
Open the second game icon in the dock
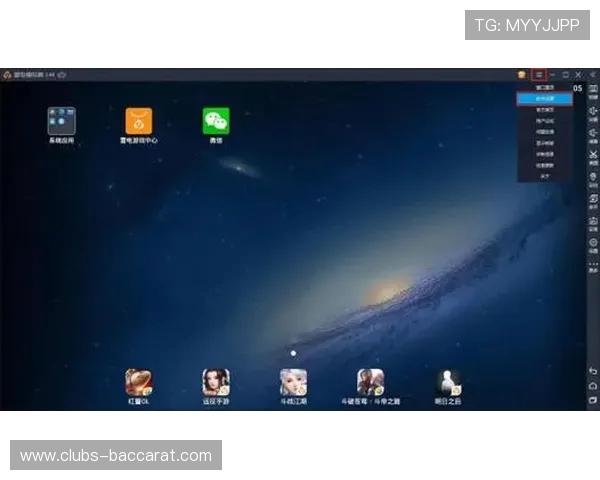point(216,382)
